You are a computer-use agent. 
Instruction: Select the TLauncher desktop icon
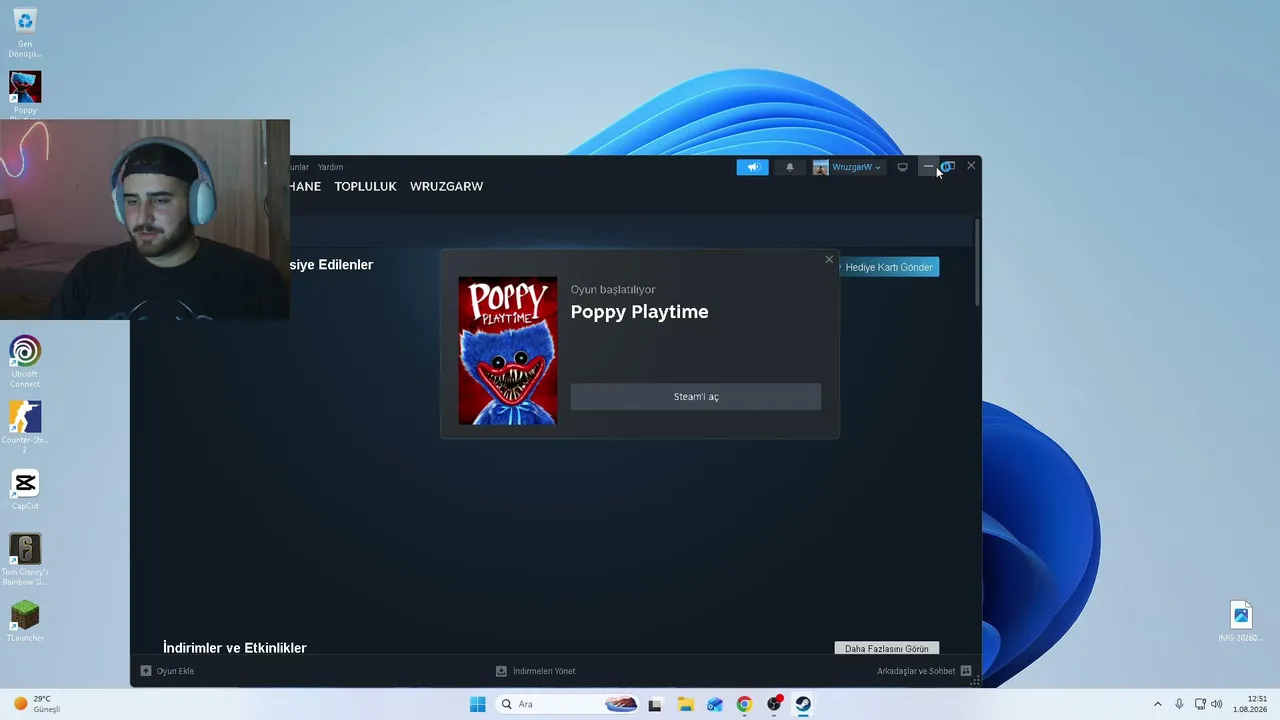coord(25,620)
